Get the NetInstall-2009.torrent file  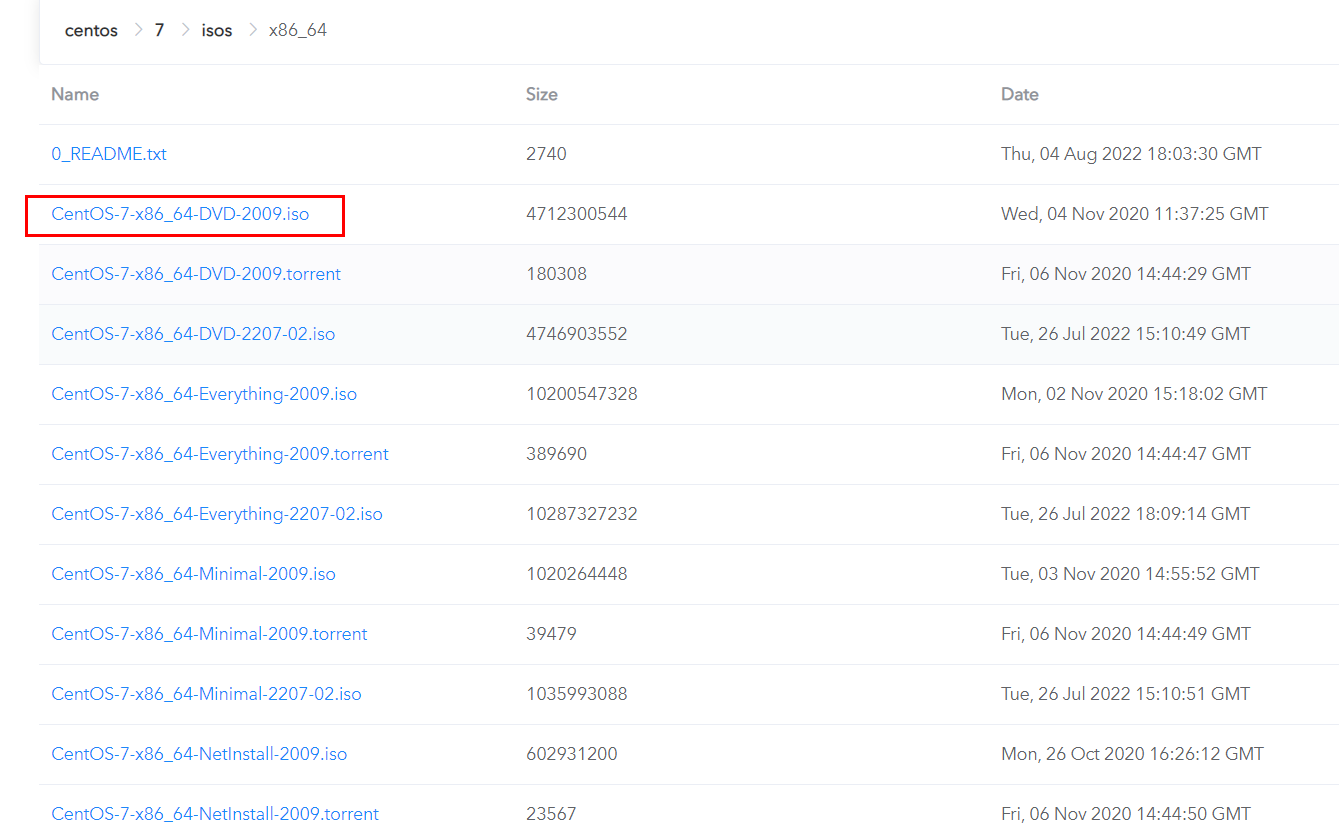[x=215, y=814]
